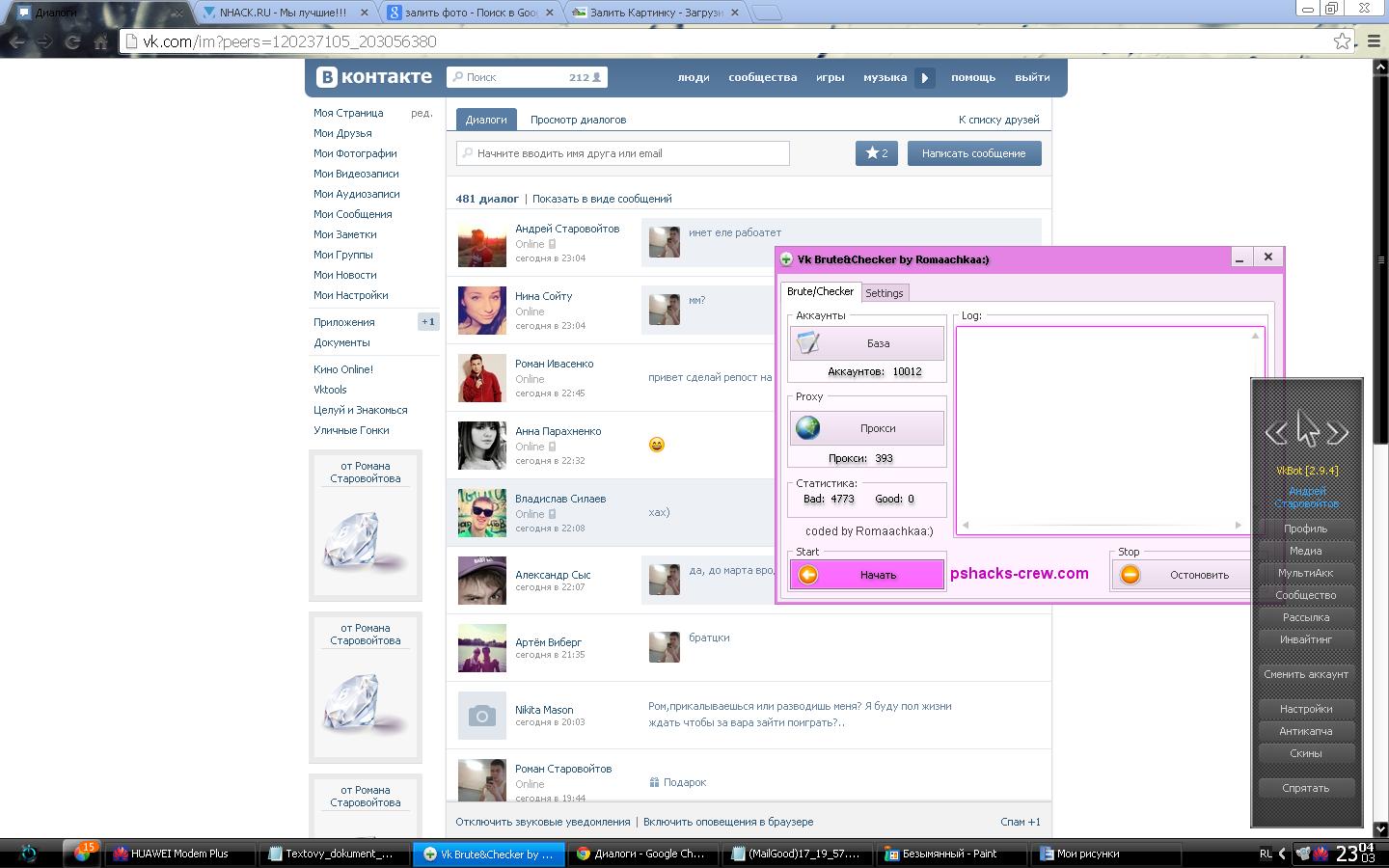
Task: Click выйти to log out of VK
Action: coord(1032,77)
